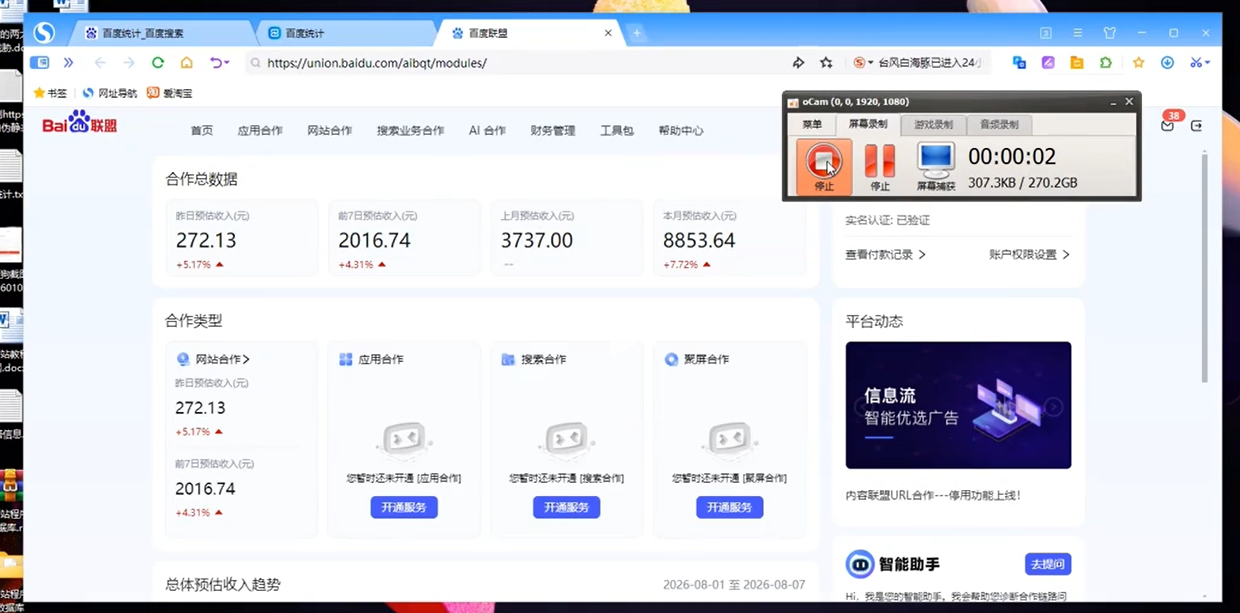Toggle the browser sidebar panel icon

39,62
